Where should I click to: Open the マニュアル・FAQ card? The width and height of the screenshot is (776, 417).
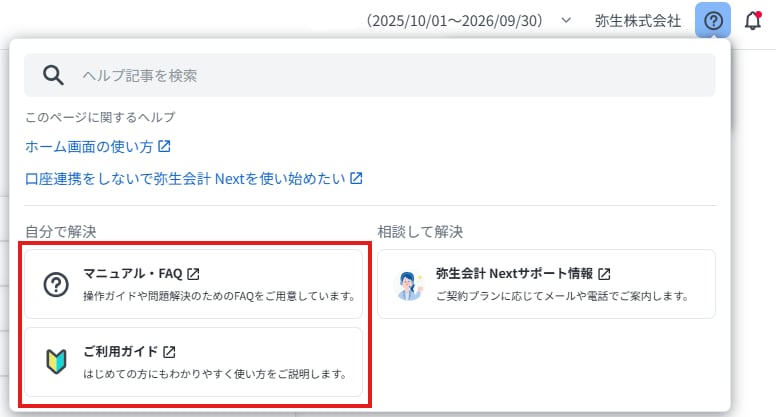point(194,284)
